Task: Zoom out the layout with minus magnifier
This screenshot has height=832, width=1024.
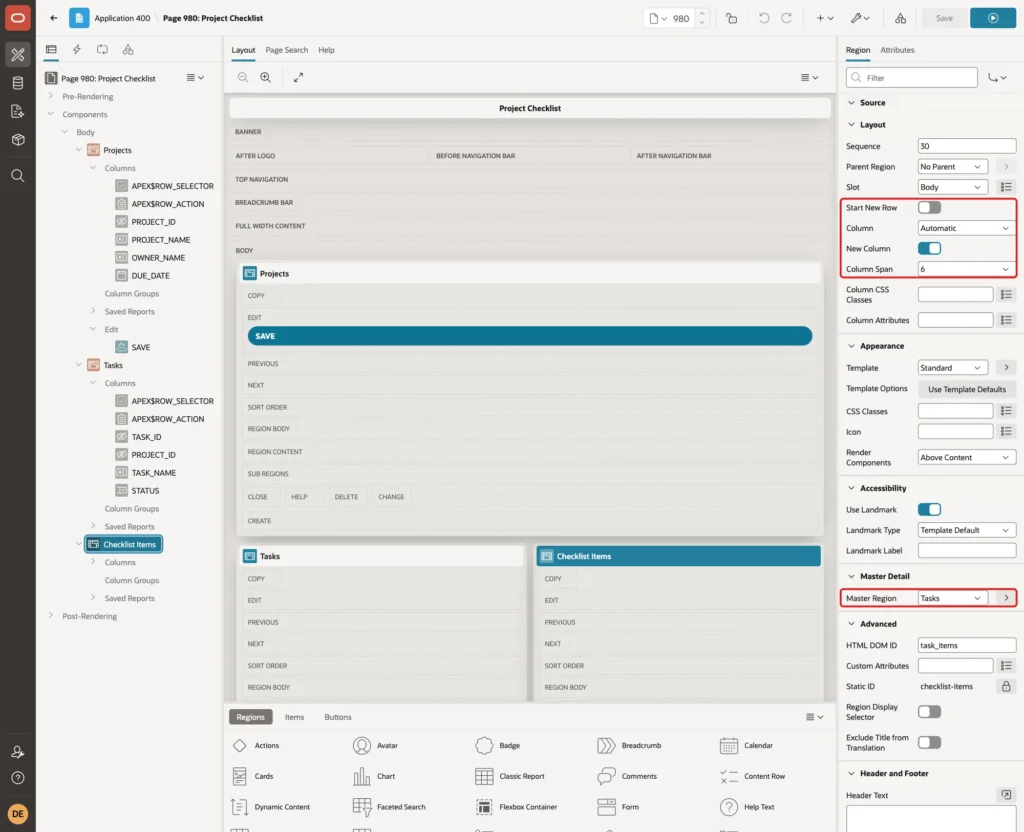Action: (x=243, y=77)
